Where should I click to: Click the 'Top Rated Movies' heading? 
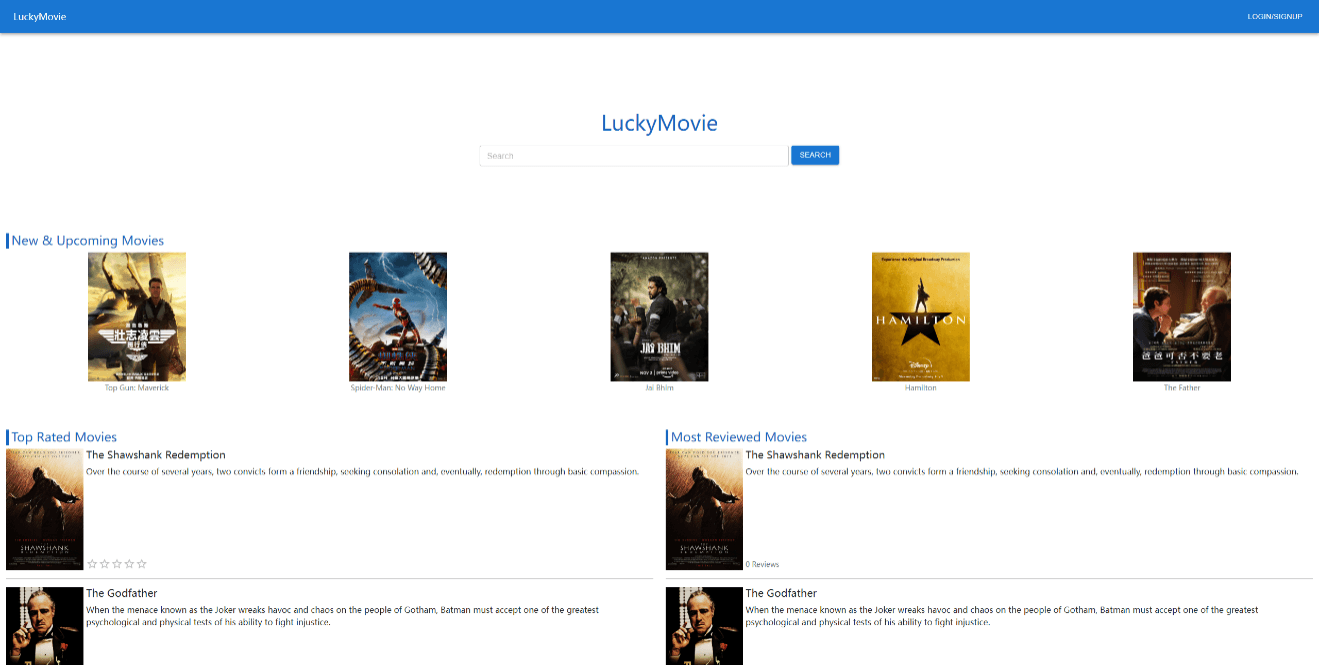pyautogui.click(x=64, y=437)
